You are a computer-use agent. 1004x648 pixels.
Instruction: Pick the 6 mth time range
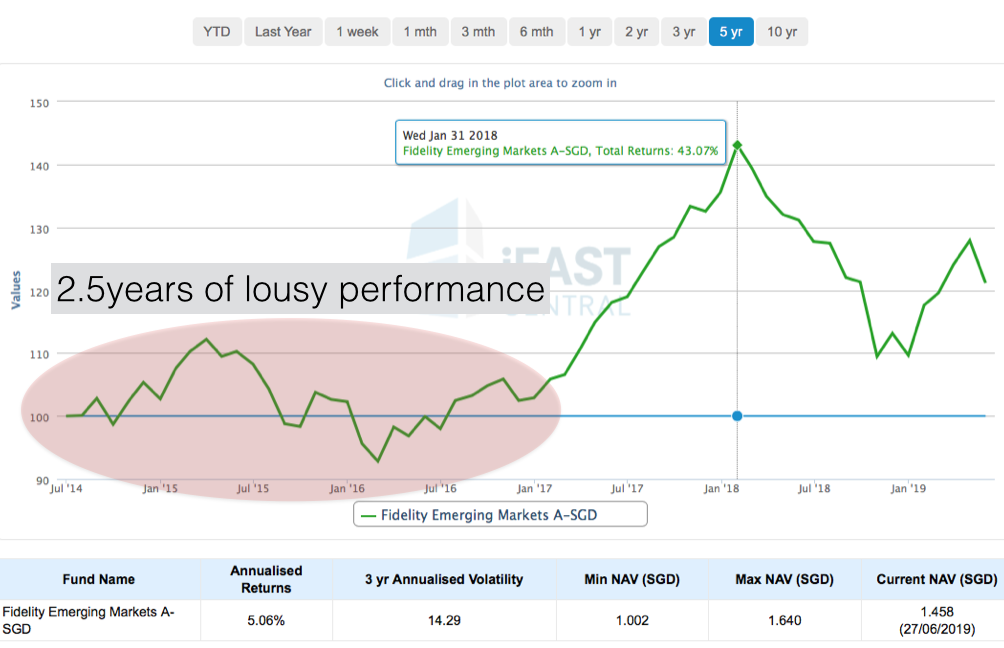[x=536, y=32]
